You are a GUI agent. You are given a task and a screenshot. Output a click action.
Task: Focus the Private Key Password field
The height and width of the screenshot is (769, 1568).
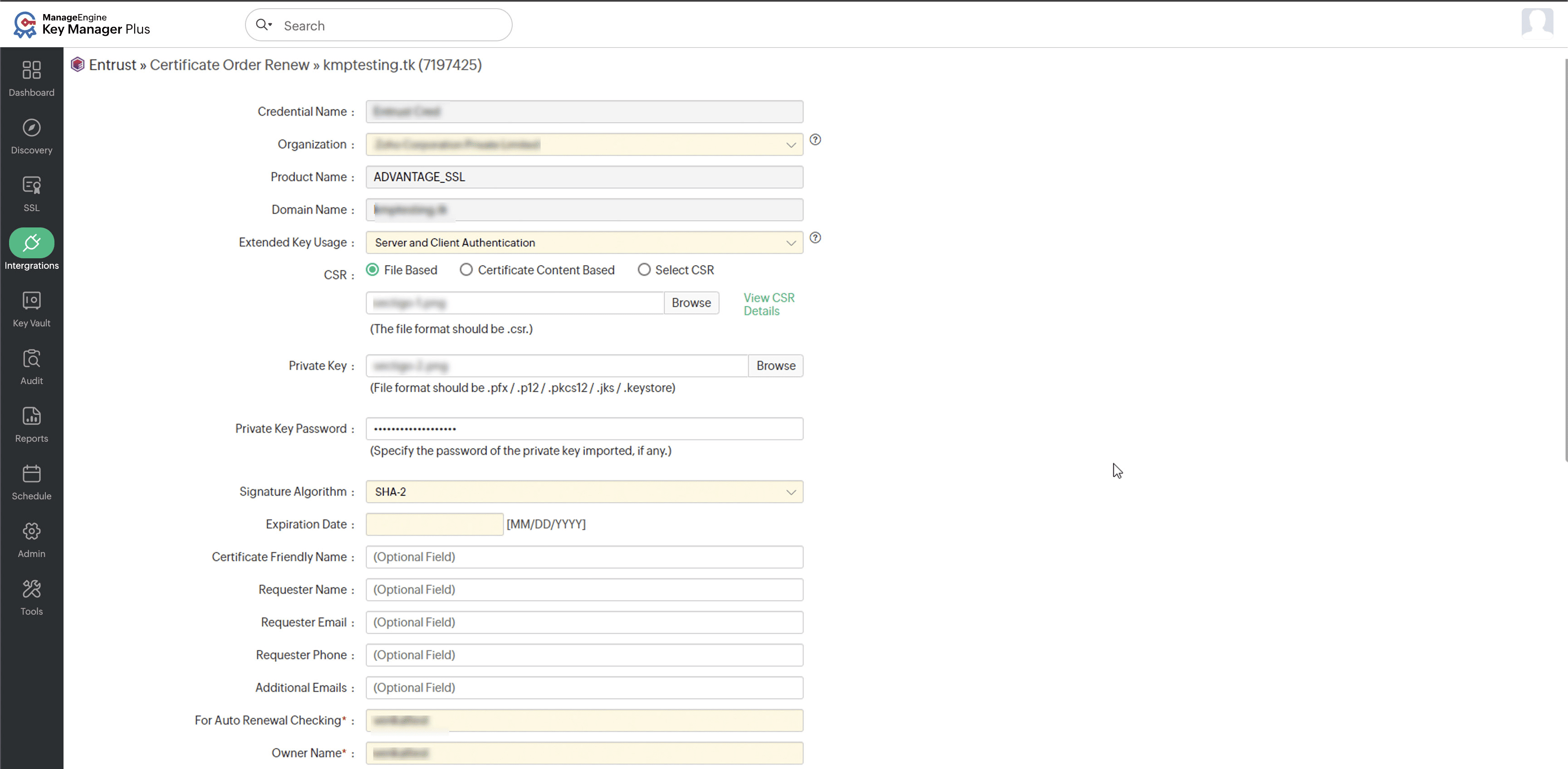[584, 429]
